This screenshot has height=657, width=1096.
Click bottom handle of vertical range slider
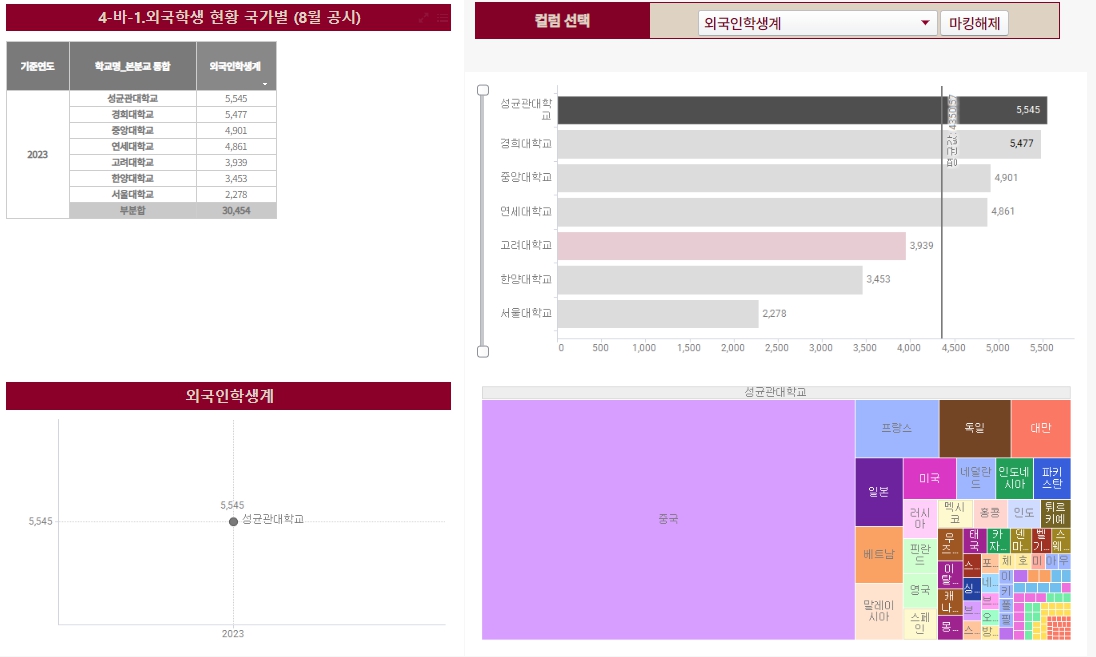pos(483,351)
